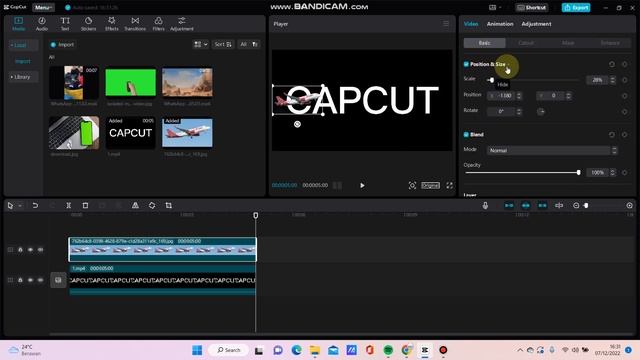Click the preview axis icon in timeline toolbar

point(559,205)
